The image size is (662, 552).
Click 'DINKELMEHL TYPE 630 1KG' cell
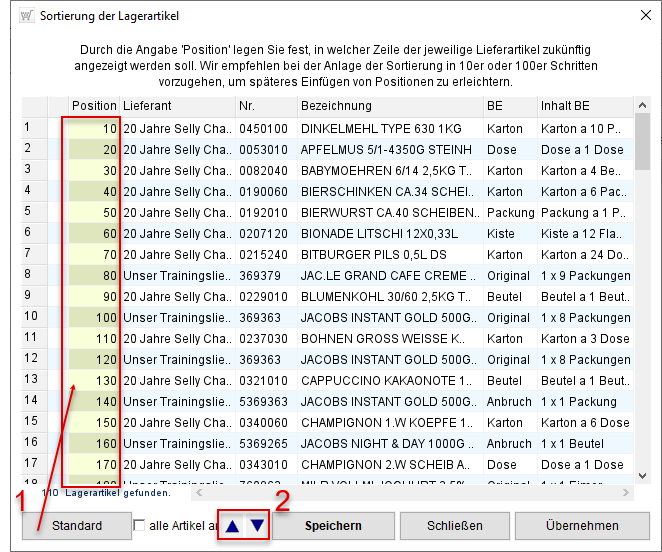391,128
